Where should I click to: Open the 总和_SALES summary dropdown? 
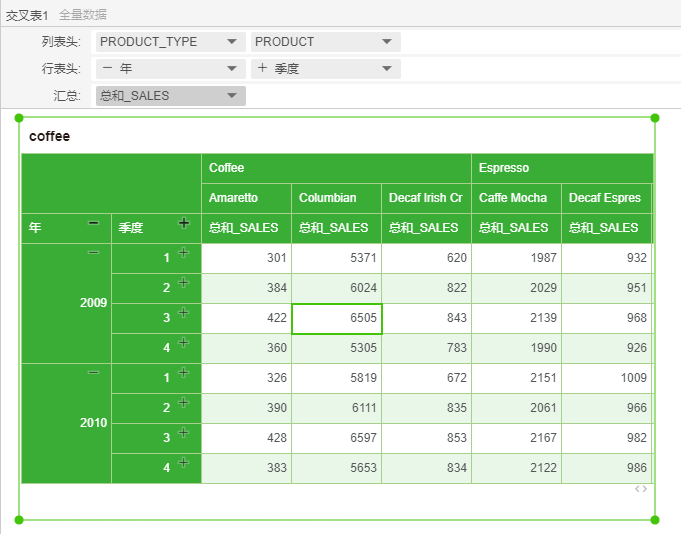click(231, 96)
